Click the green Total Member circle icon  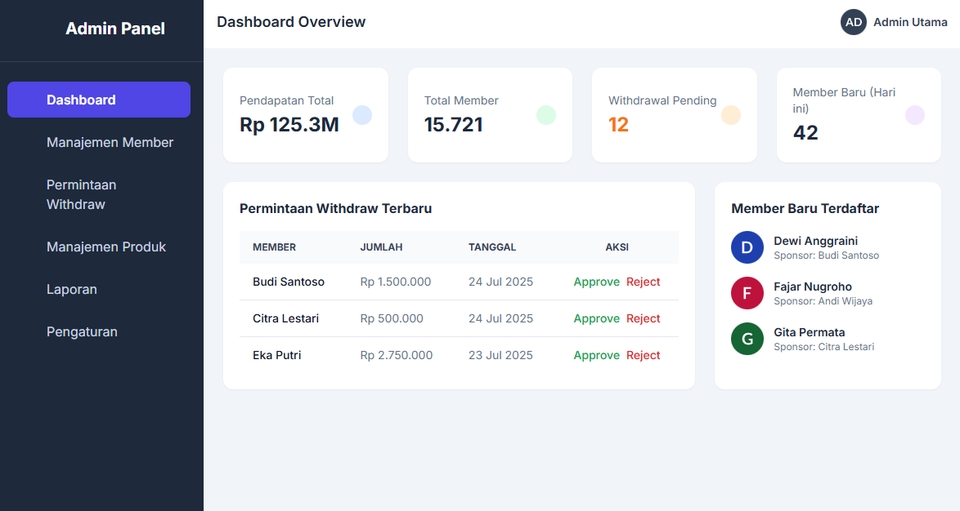[546, 115]
